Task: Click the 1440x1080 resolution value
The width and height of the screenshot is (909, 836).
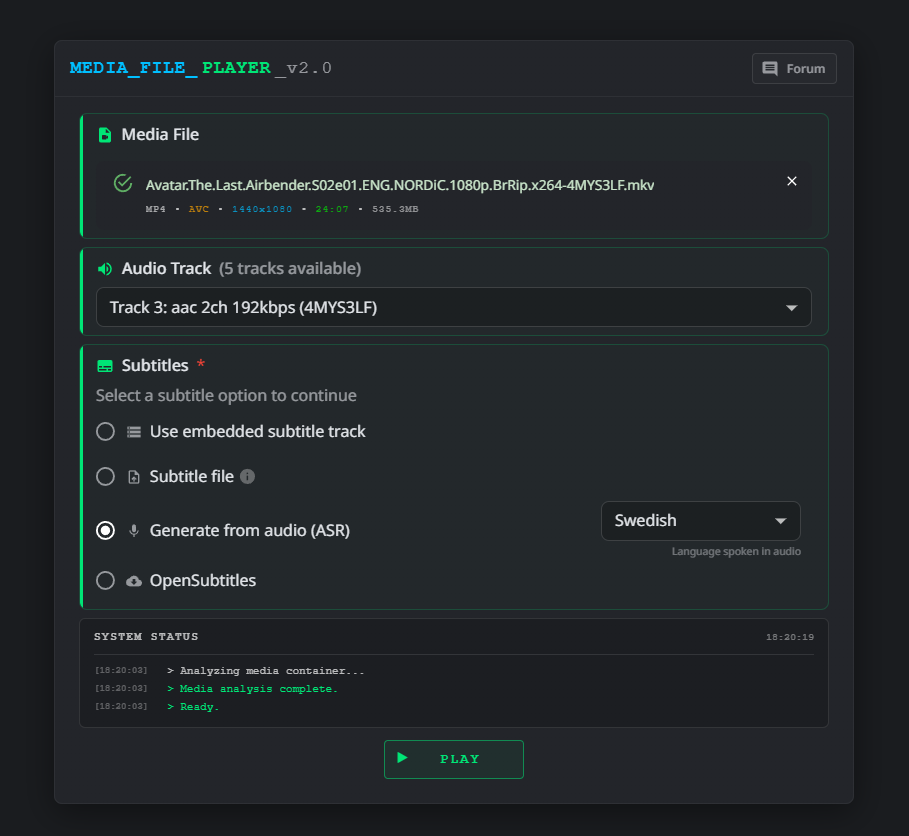Action: click(262, 209)
